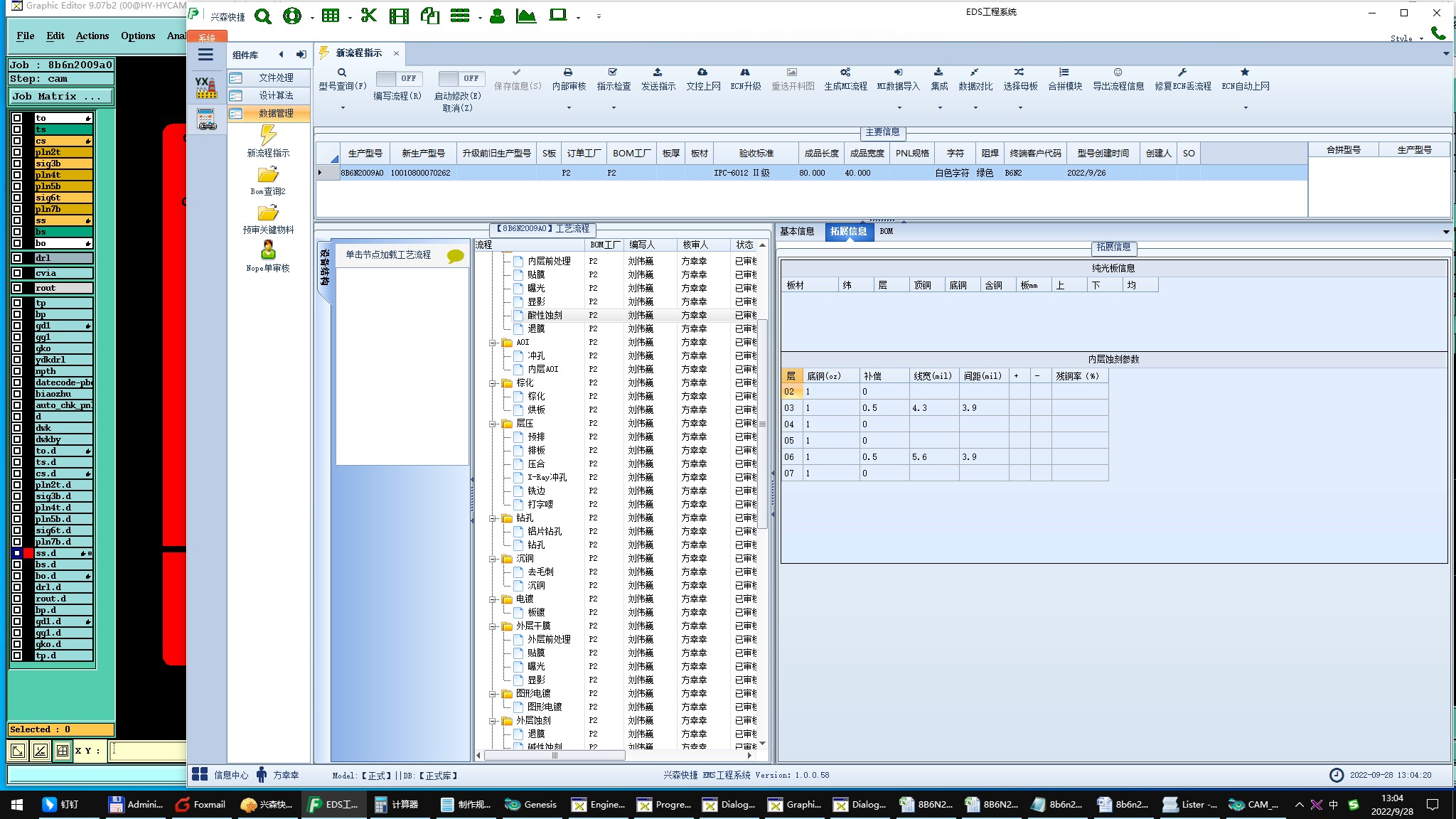The height and width of the screenshot is (819, 1456).
Task: Click the 文控上网 cloud icon
Action: [x=702, y=73]
